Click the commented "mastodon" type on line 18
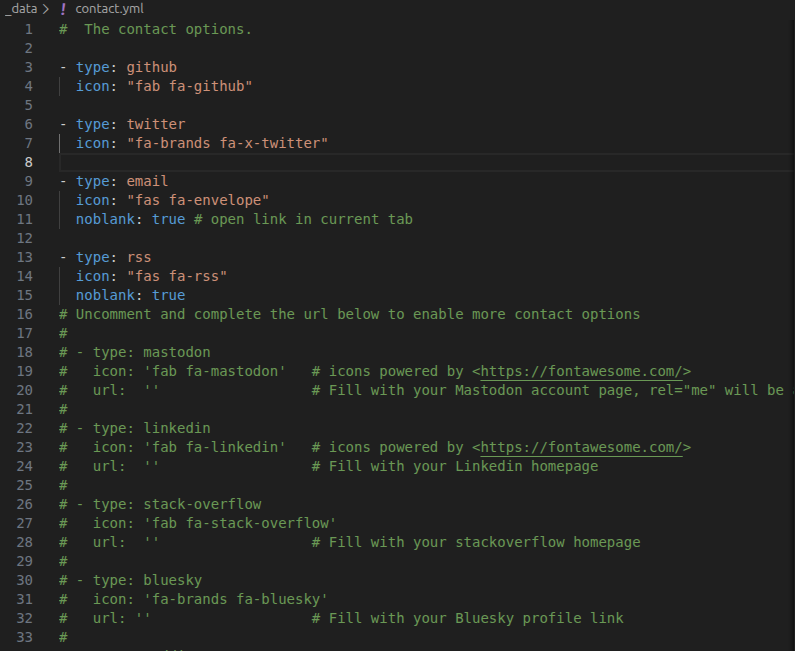Screen dimensions: 795x651 (176, 352)
